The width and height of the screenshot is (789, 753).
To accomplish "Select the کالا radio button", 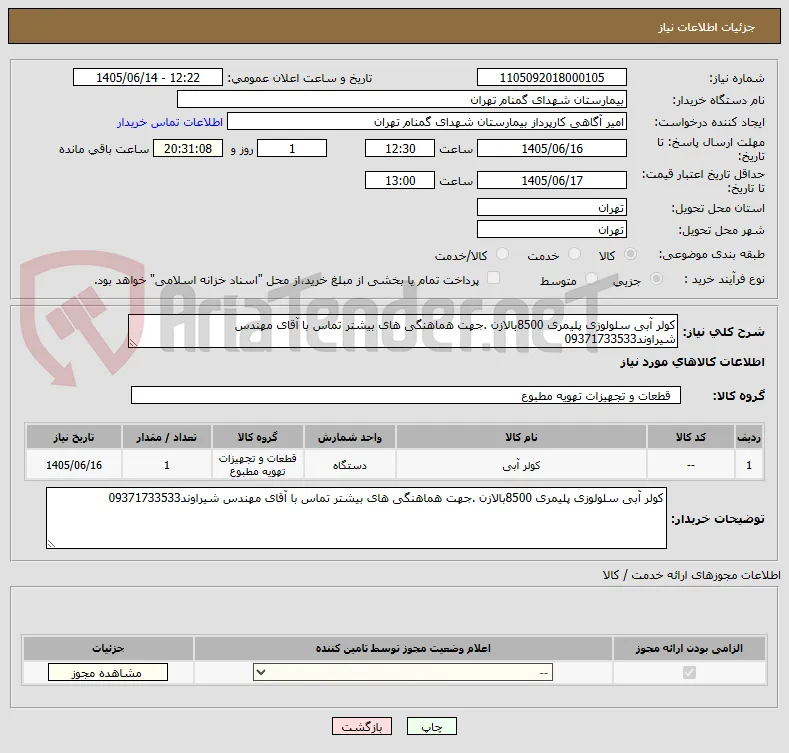I will point(630,254).
